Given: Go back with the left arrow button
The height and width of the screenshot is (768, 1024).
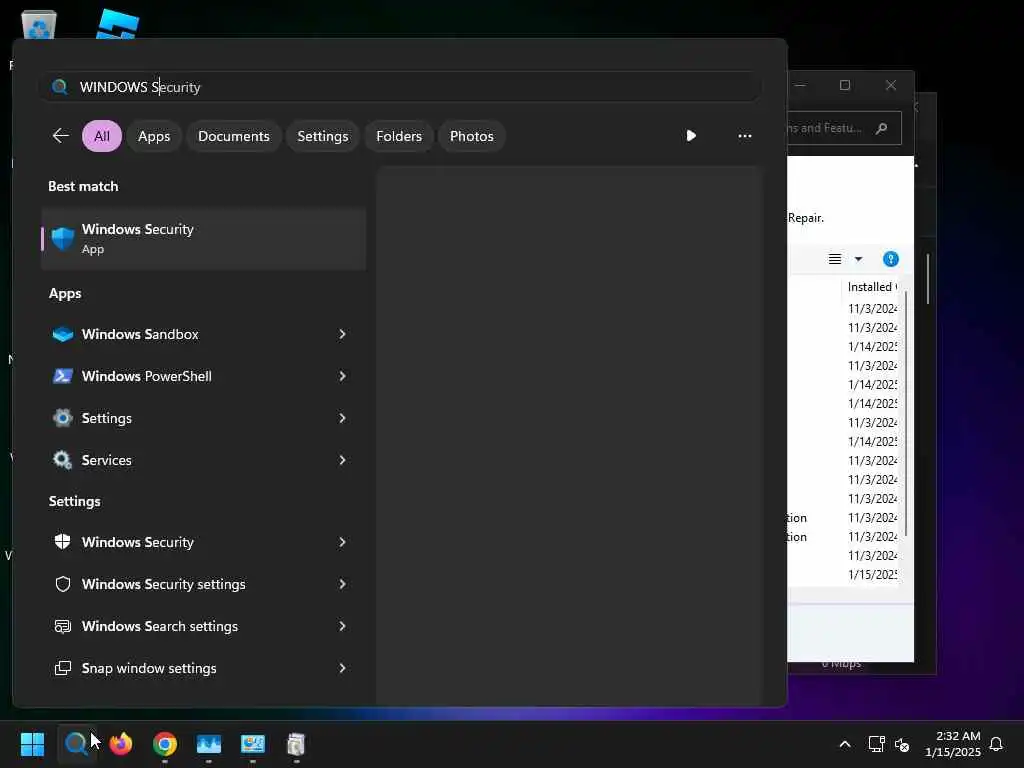Looking at the screenshot, I should pyautogui.click(x=61, y=136).
